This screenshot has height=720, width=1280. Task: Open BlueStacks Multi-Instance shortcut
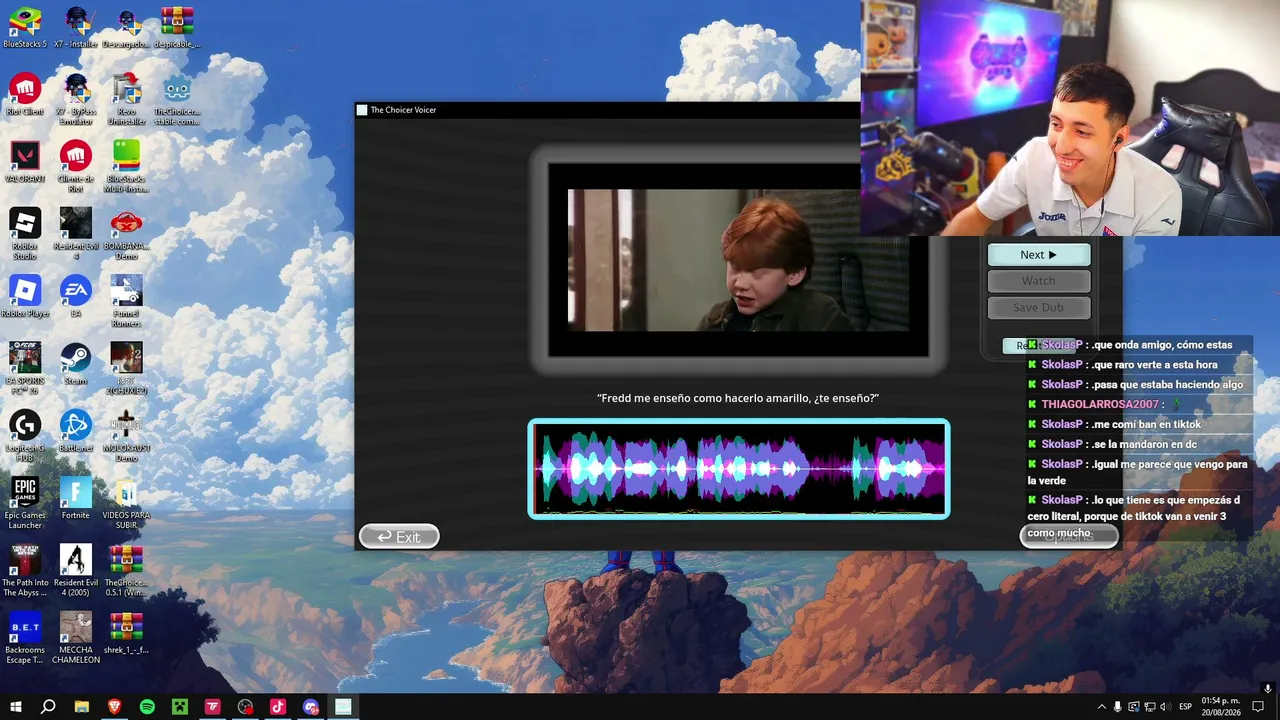pos(126,166)
